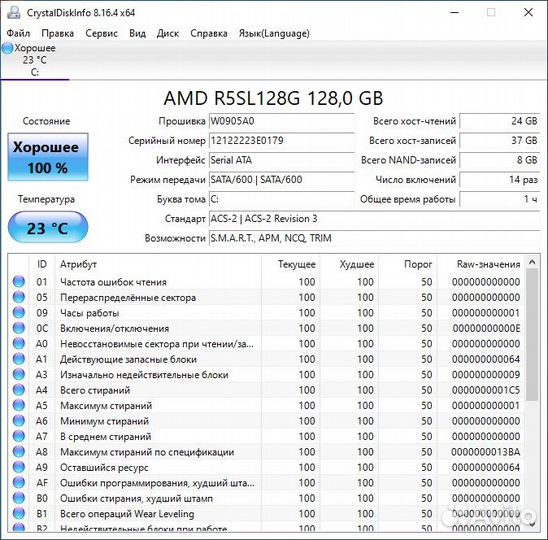This screenshot has width=548, height=540.
Task: Click the interface field Serial ATA
Action: click(x=282, y=160)
